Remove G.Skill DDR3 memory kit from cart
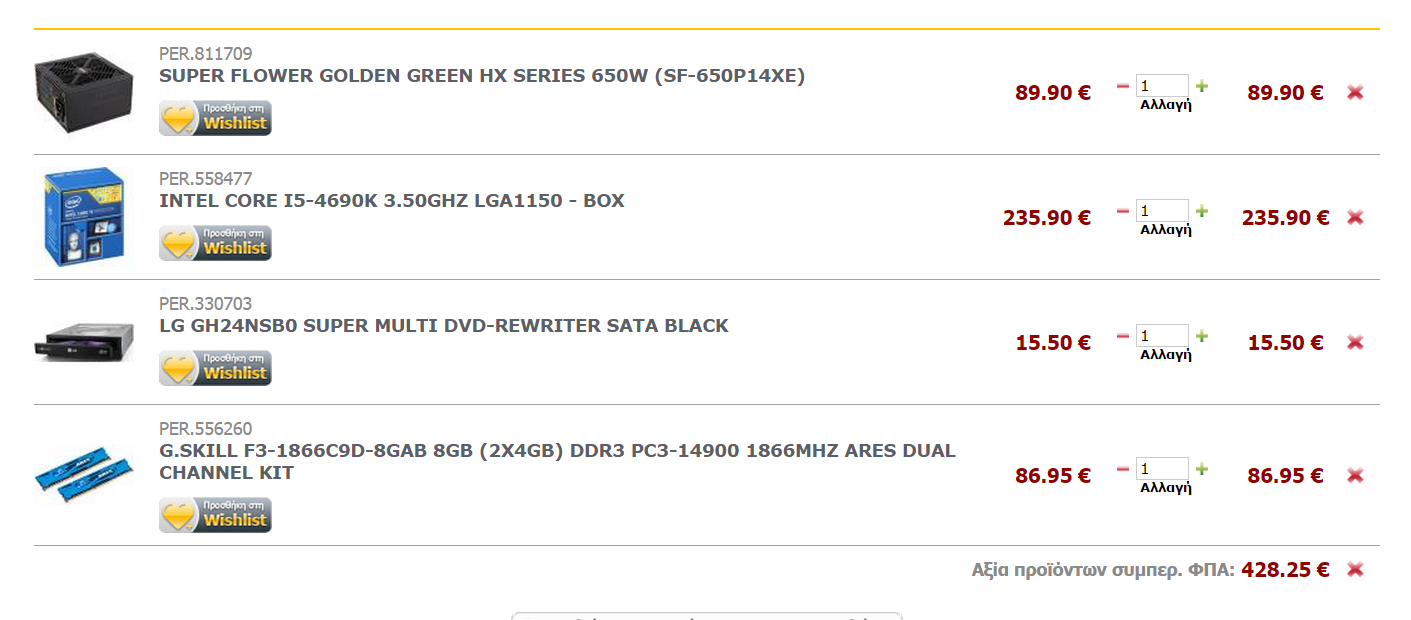 point(1355,475)
